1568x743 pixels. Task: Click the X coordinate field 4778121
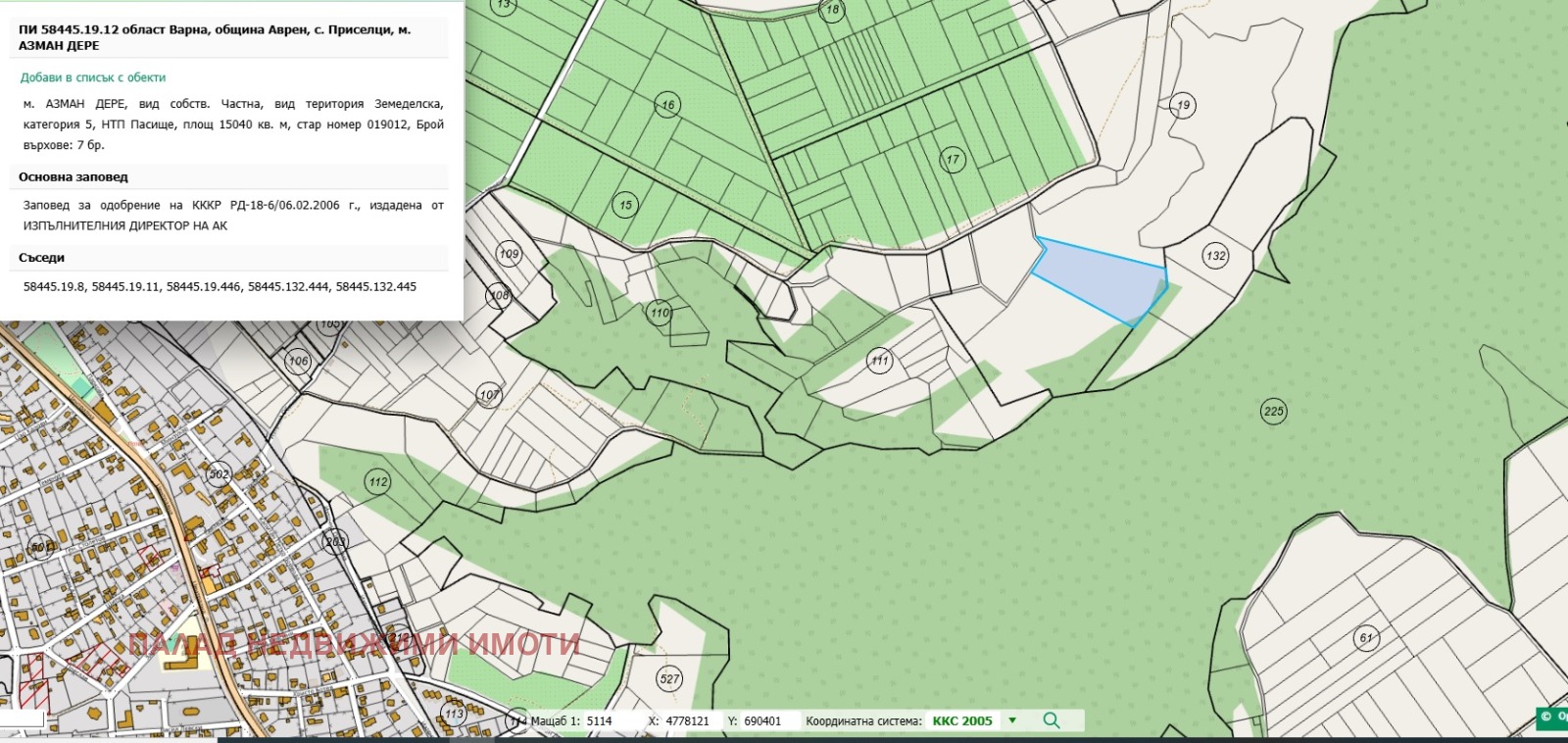pos(688,720)
